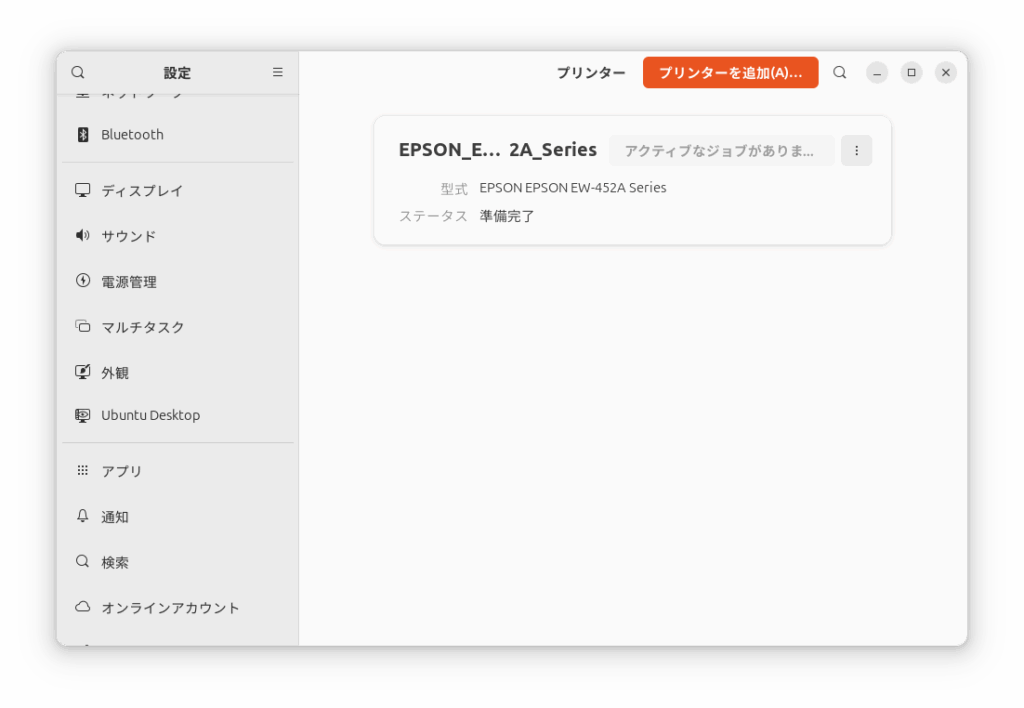Click プリンターを追加(A)... button
This screenshot has width=1024, height=708.
tap(730, 72)
